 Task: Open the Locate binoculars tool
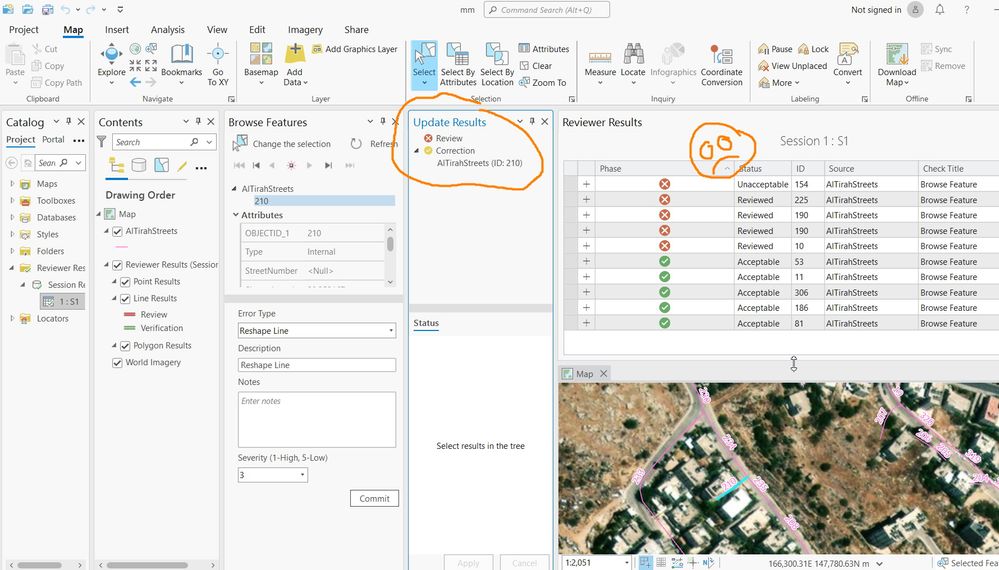(x=633, y=53)
